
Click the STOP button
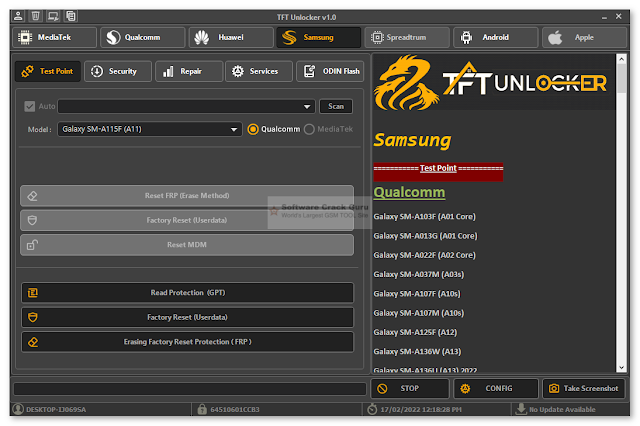coord(410,388)
